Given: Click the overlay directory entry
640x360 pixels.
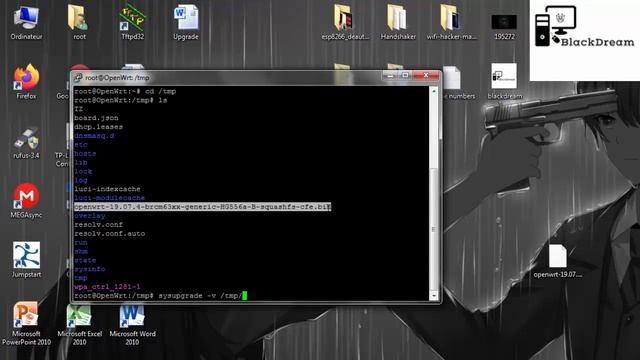Looking at the screenshot, I should click(x=90, y=216).
